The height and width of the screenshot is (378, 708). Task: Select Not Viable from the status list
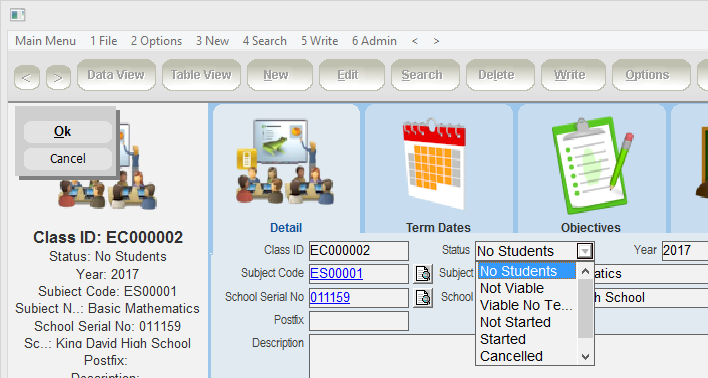click(512, 288)
